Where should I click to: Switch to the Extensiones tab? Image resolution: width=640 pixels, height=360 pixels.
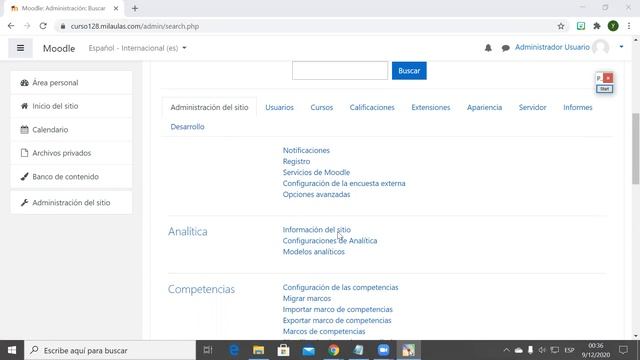point(431,107)
